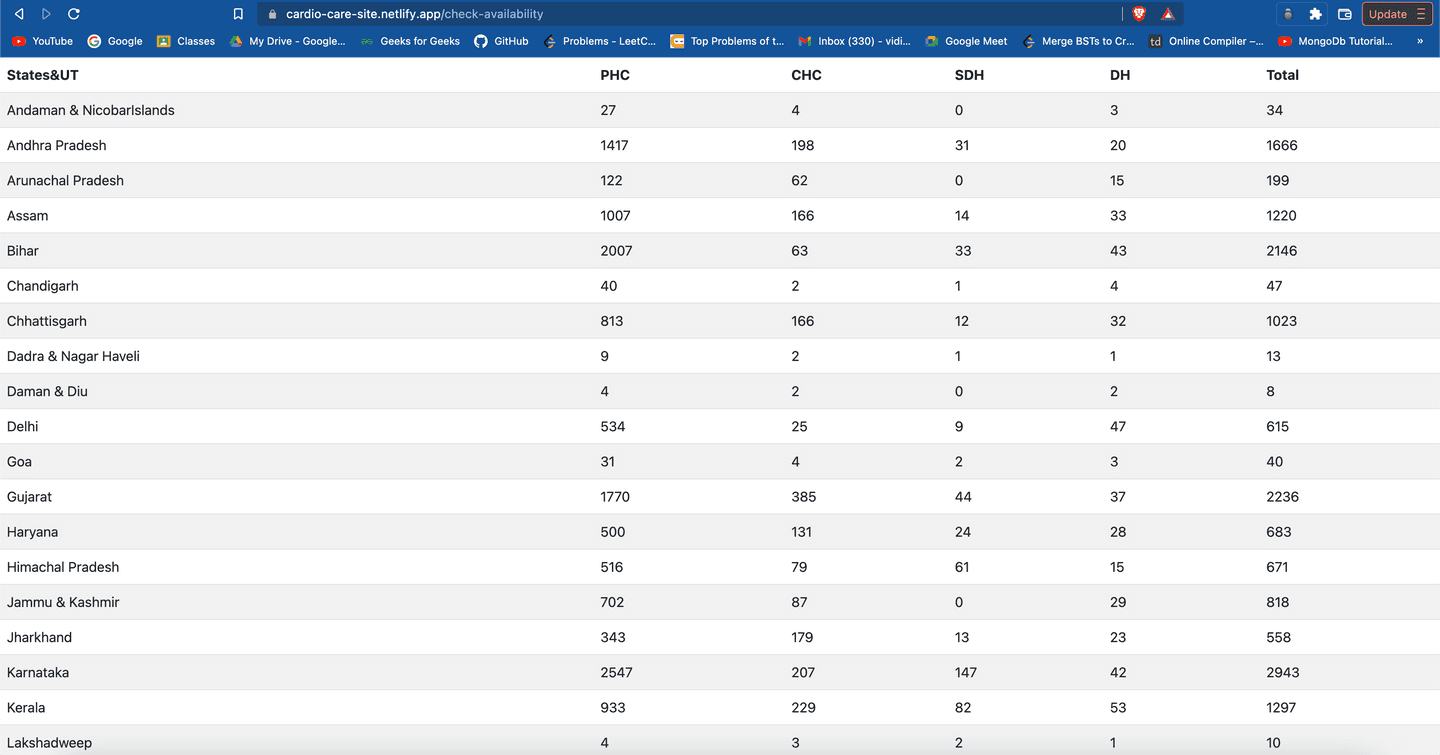Open the GitHub bookmark
1440x755 pixels.
pos(501,41)
